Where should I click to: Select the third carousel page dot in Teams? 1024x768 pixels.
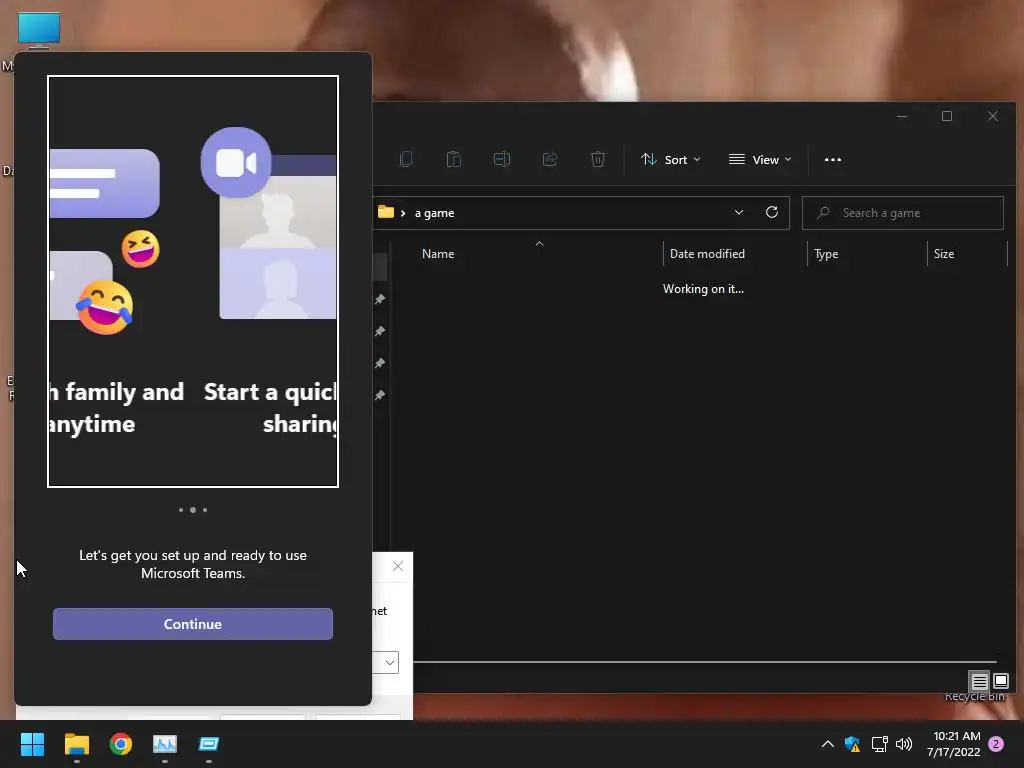(x=205, y=510)
